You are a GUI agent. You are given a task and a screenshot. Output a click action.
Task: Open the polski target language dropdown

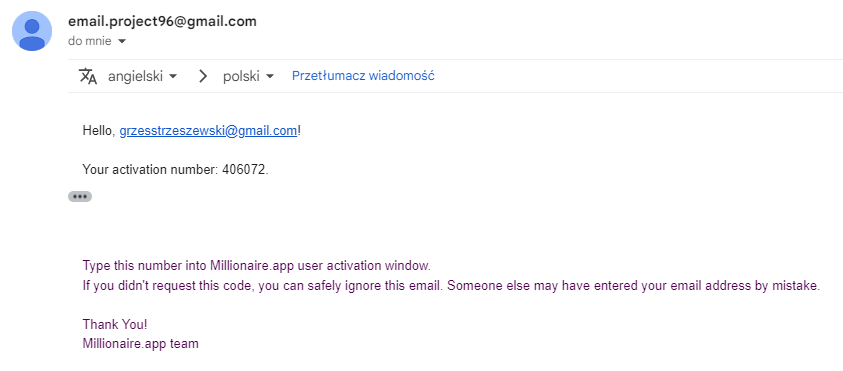[248, 76]
